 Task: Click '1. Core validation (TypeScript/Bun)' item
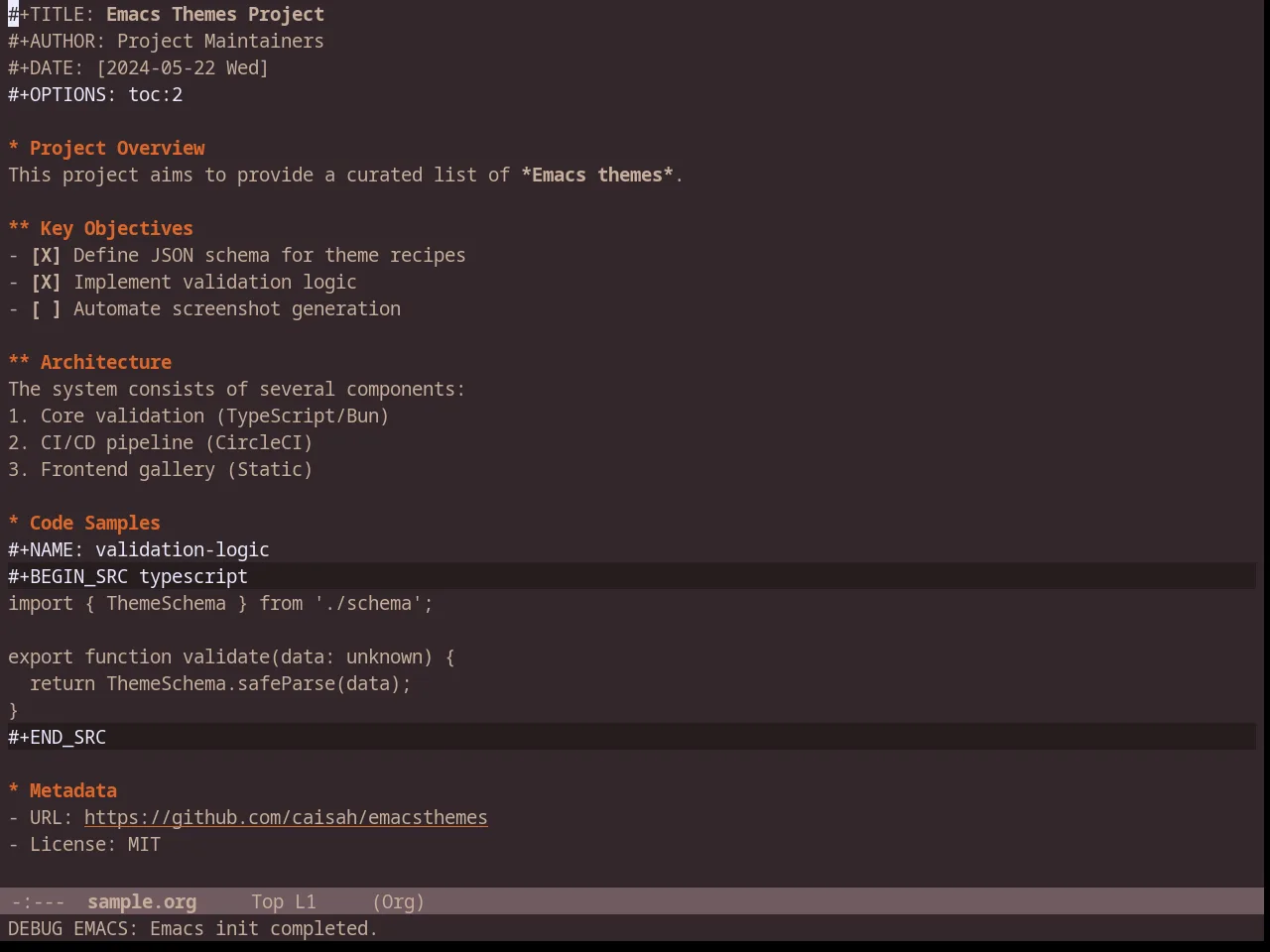click(198, 416)
